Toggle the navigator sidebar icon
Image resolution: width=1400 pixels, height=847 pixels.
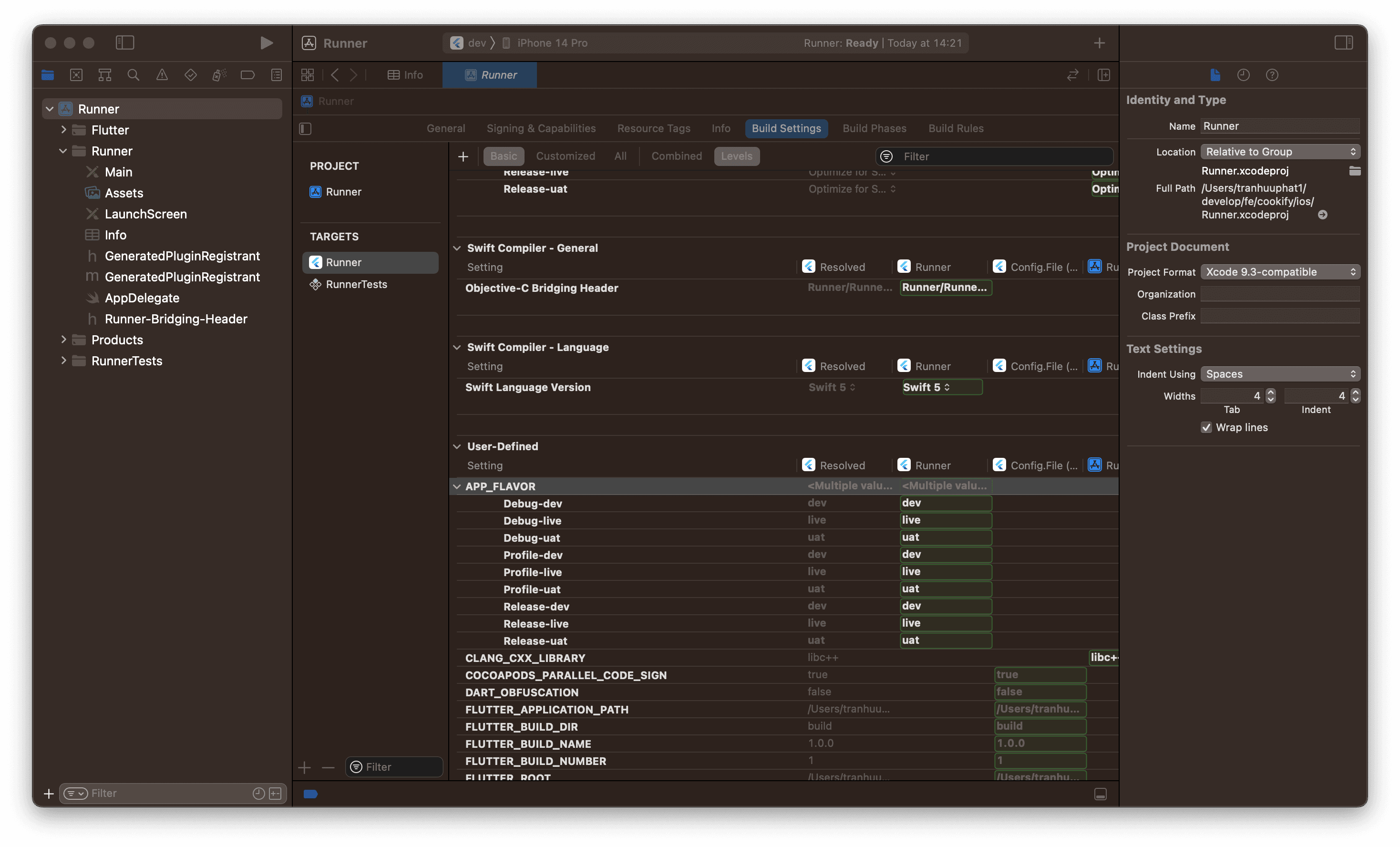[124, 42]
